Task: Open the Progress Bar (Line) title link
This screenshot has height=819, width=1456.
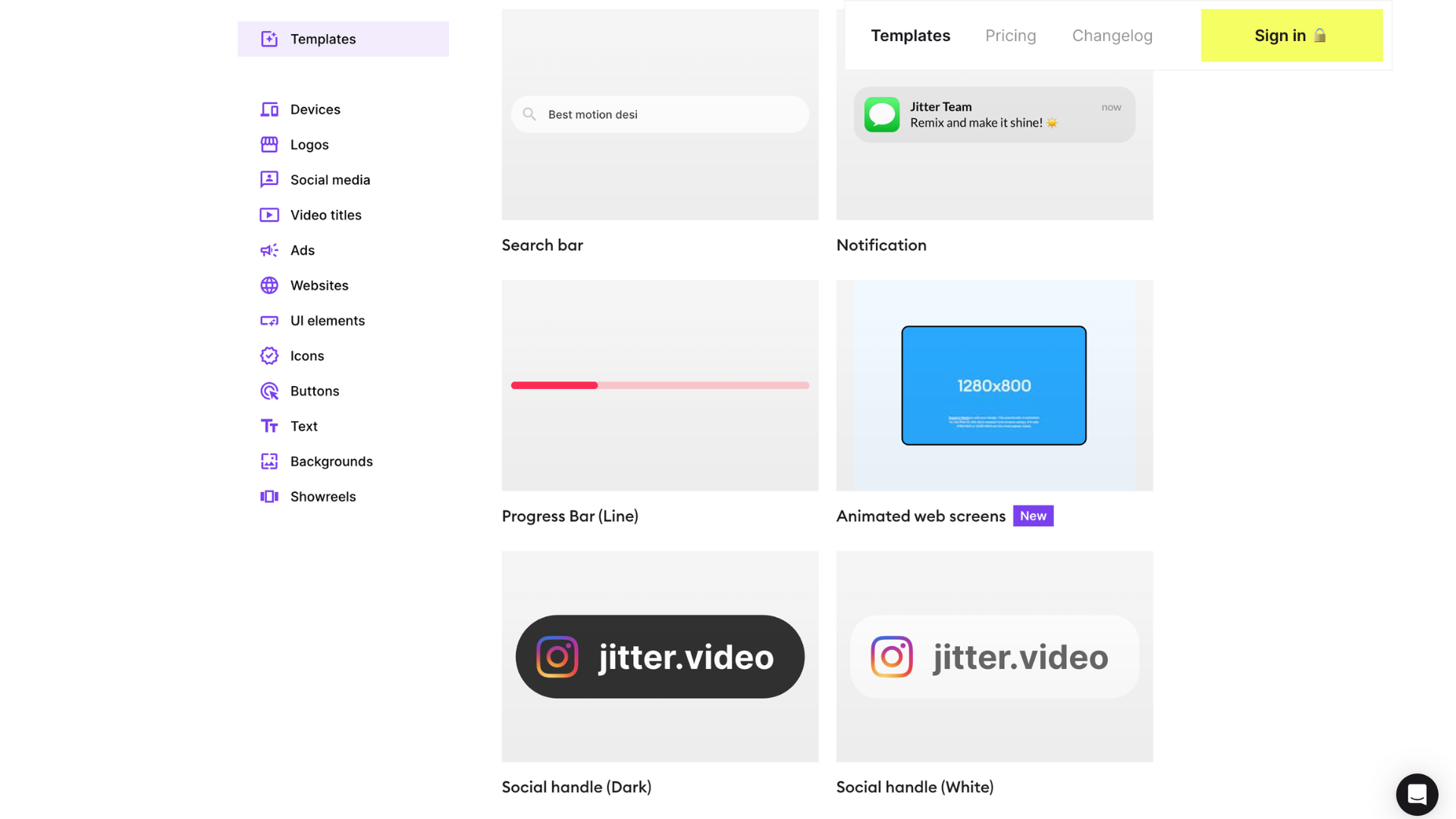Action: [x=570, y=516]
